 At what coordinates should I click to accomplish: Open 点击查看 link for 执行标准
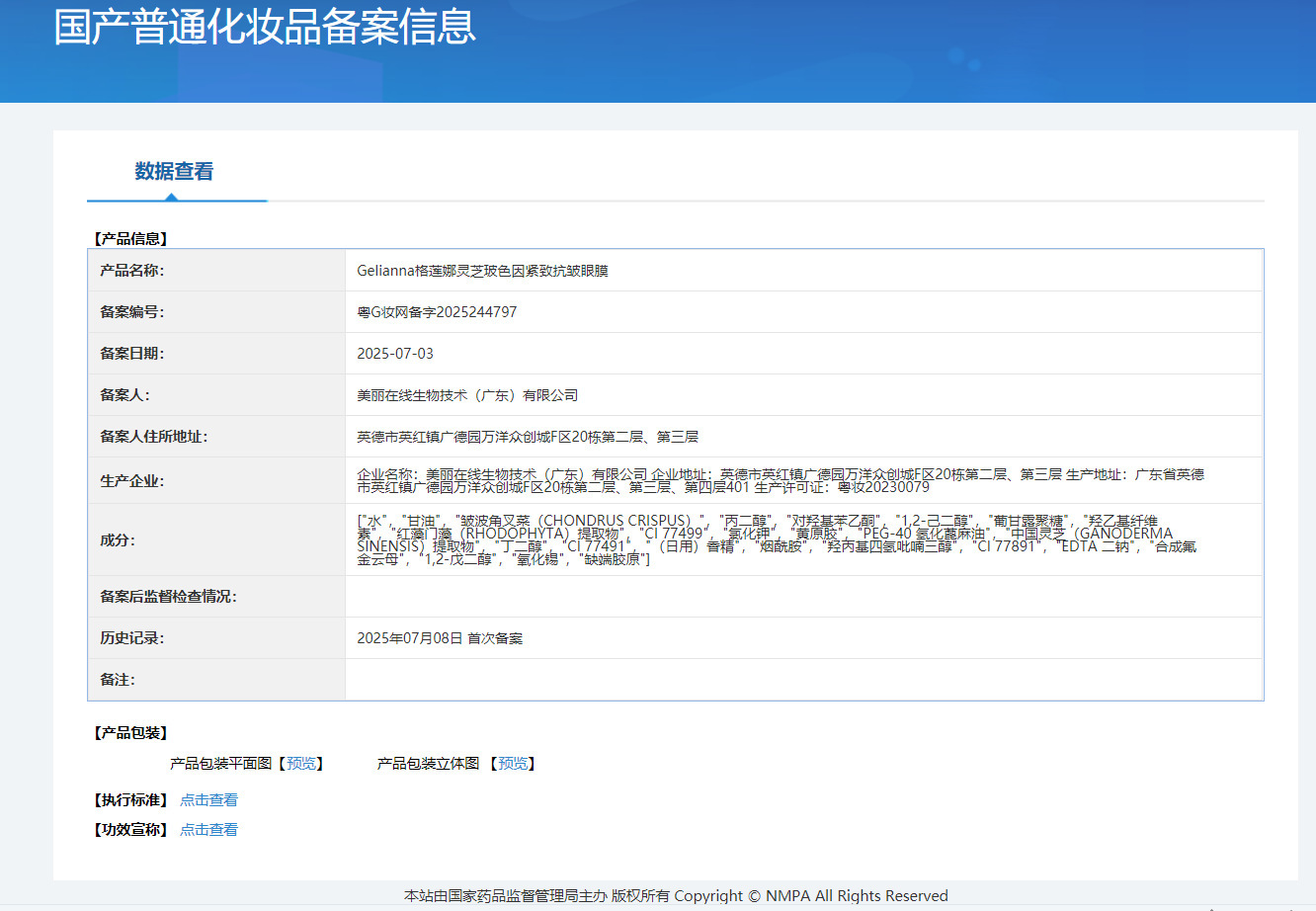coord(208,800)
